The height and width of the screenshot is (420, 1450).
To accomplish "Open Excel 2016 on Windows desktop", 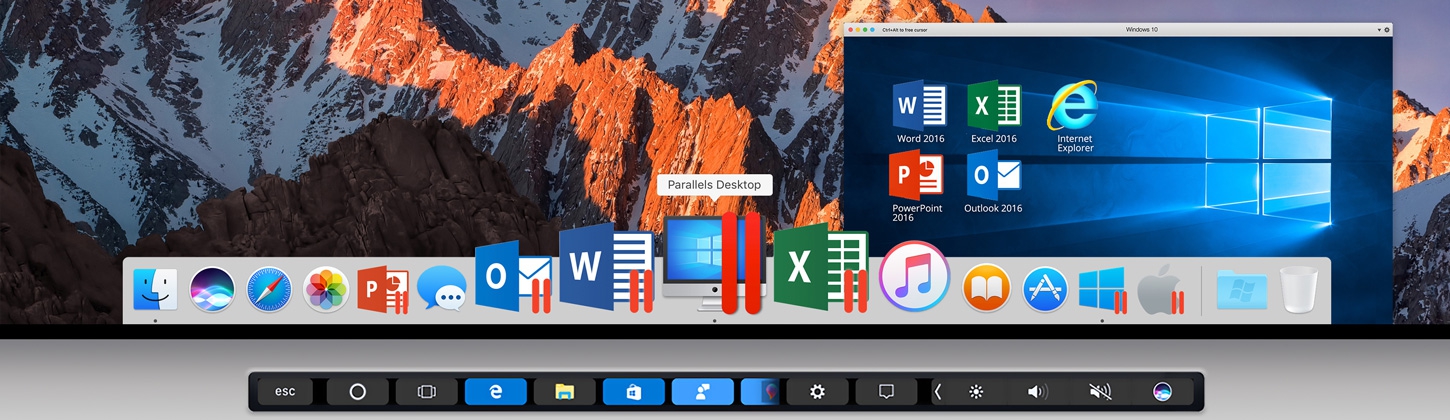I will [993, 112].
